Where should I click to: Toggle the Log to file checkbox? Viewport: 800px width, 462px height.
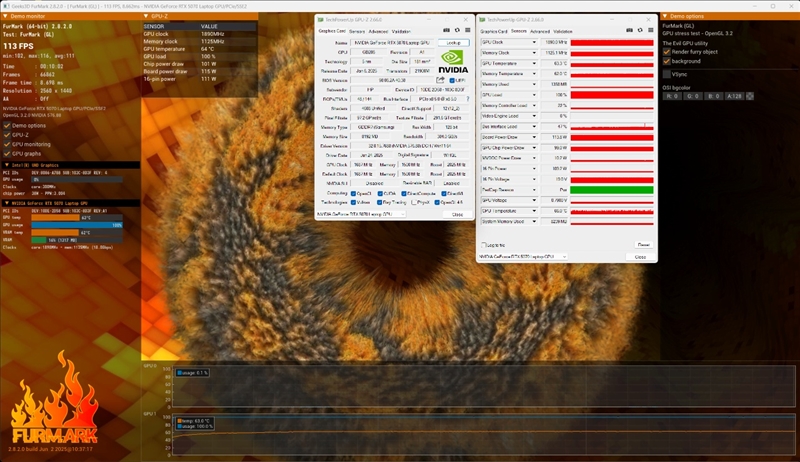point(483,244)
